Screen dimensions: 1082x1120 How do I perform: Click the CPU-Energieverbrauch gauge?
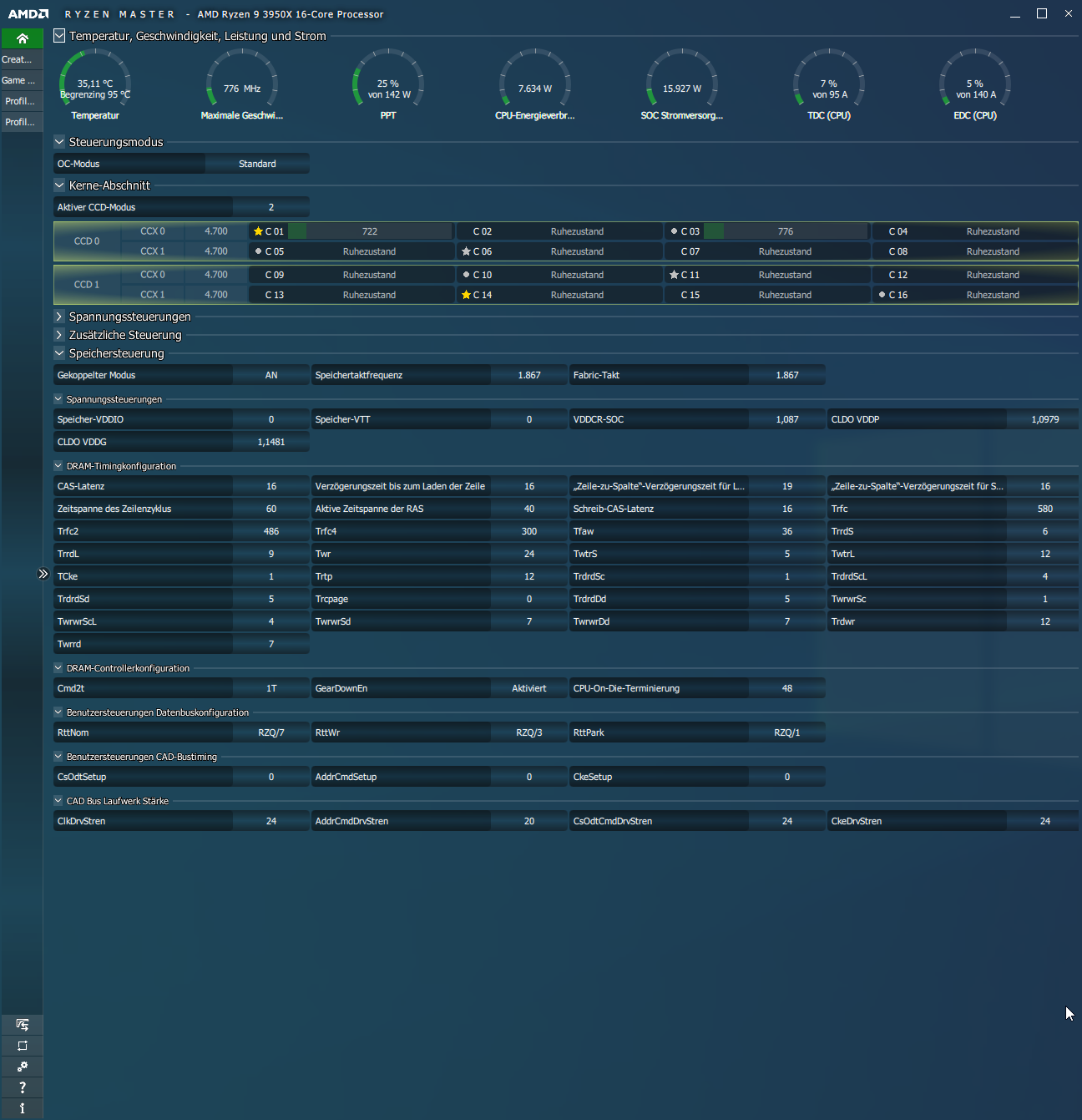[535, 84]
